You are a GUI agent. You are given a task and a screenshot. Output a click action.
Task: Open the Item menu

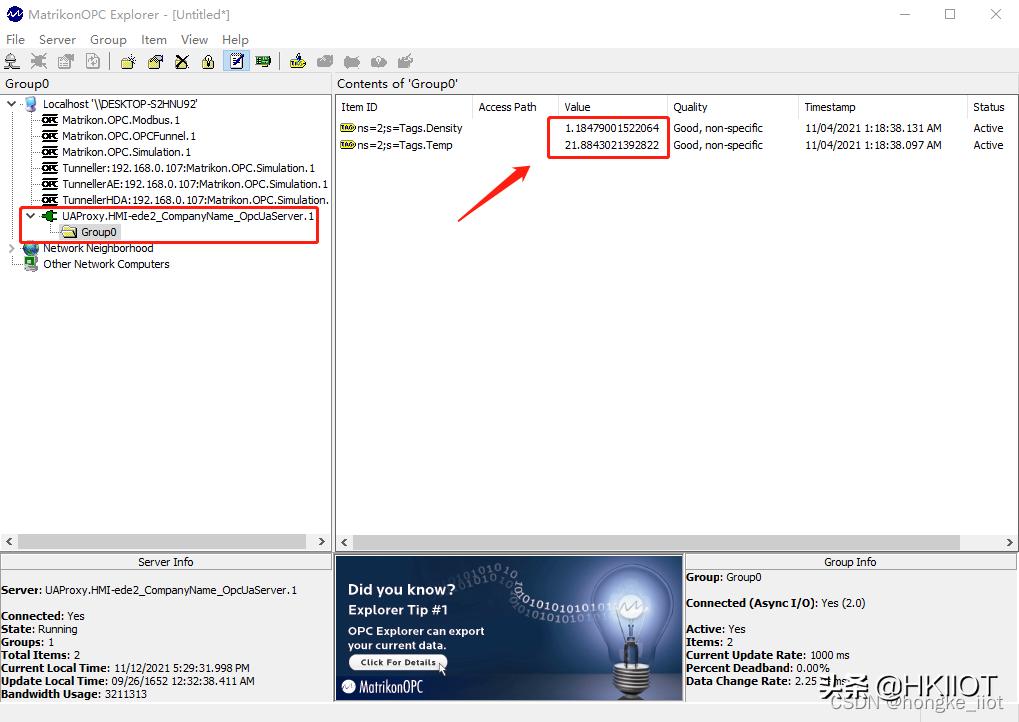tap(153, 40)
